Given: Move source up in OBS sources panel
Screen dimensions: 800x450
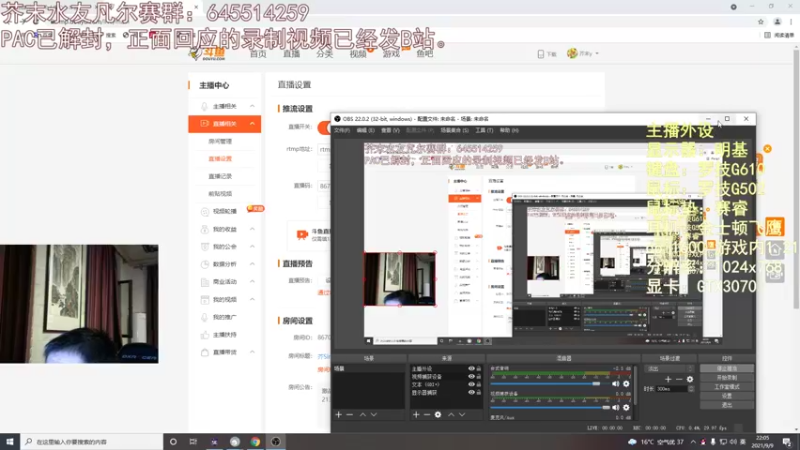Looking at the screenshot, I should click(x=451, y=415).
